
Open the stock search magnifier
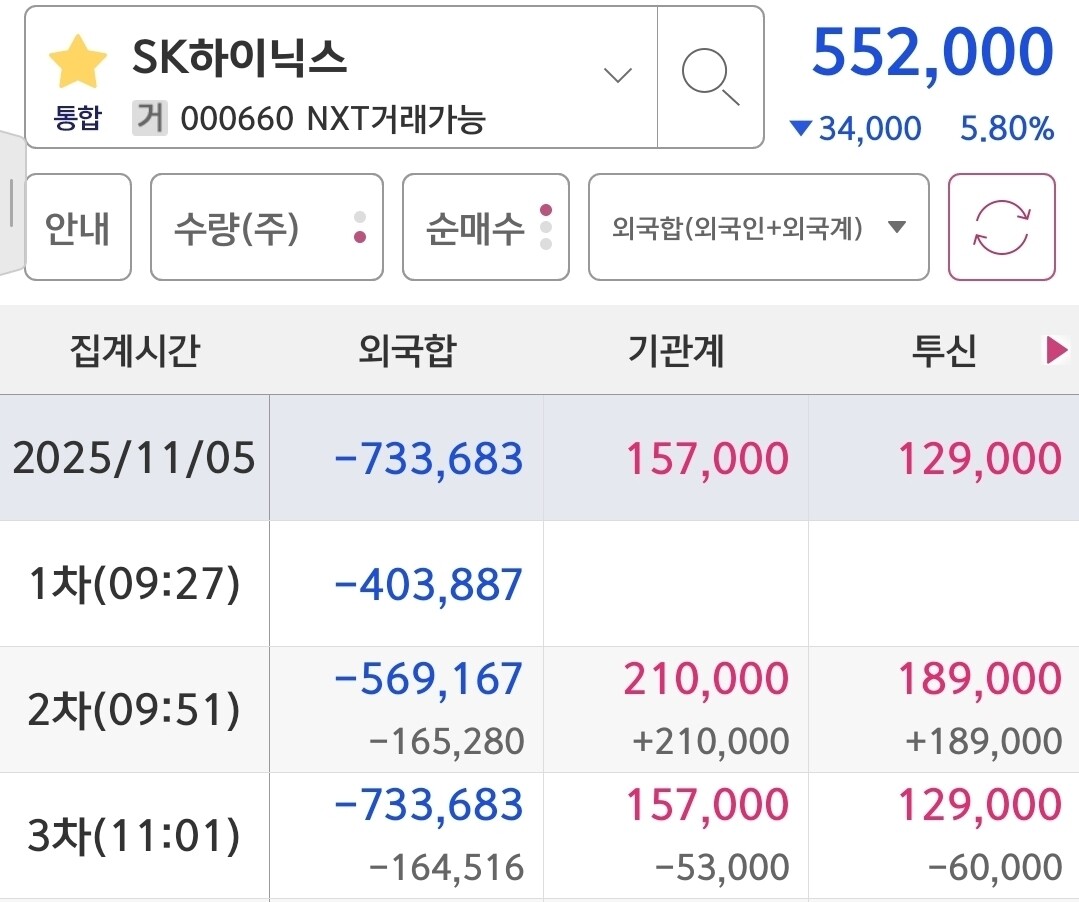tap(710, 76)
